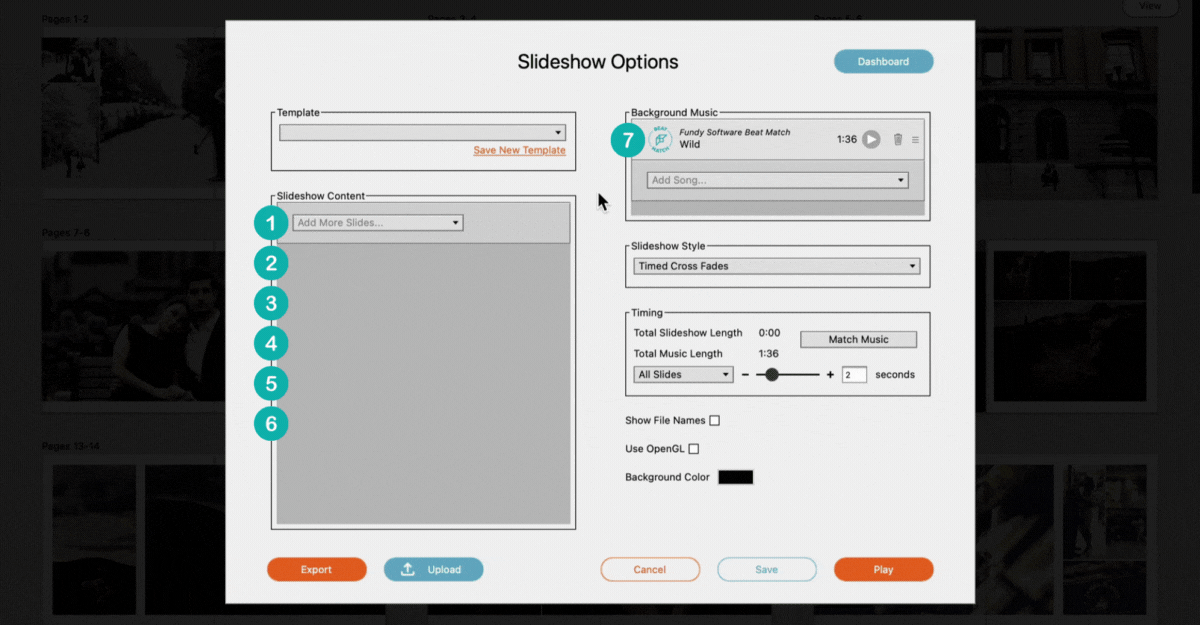Click the Total Slideshow Length label
The image size is (1200, 625).
pyautogui.click(x=688, y=333)
